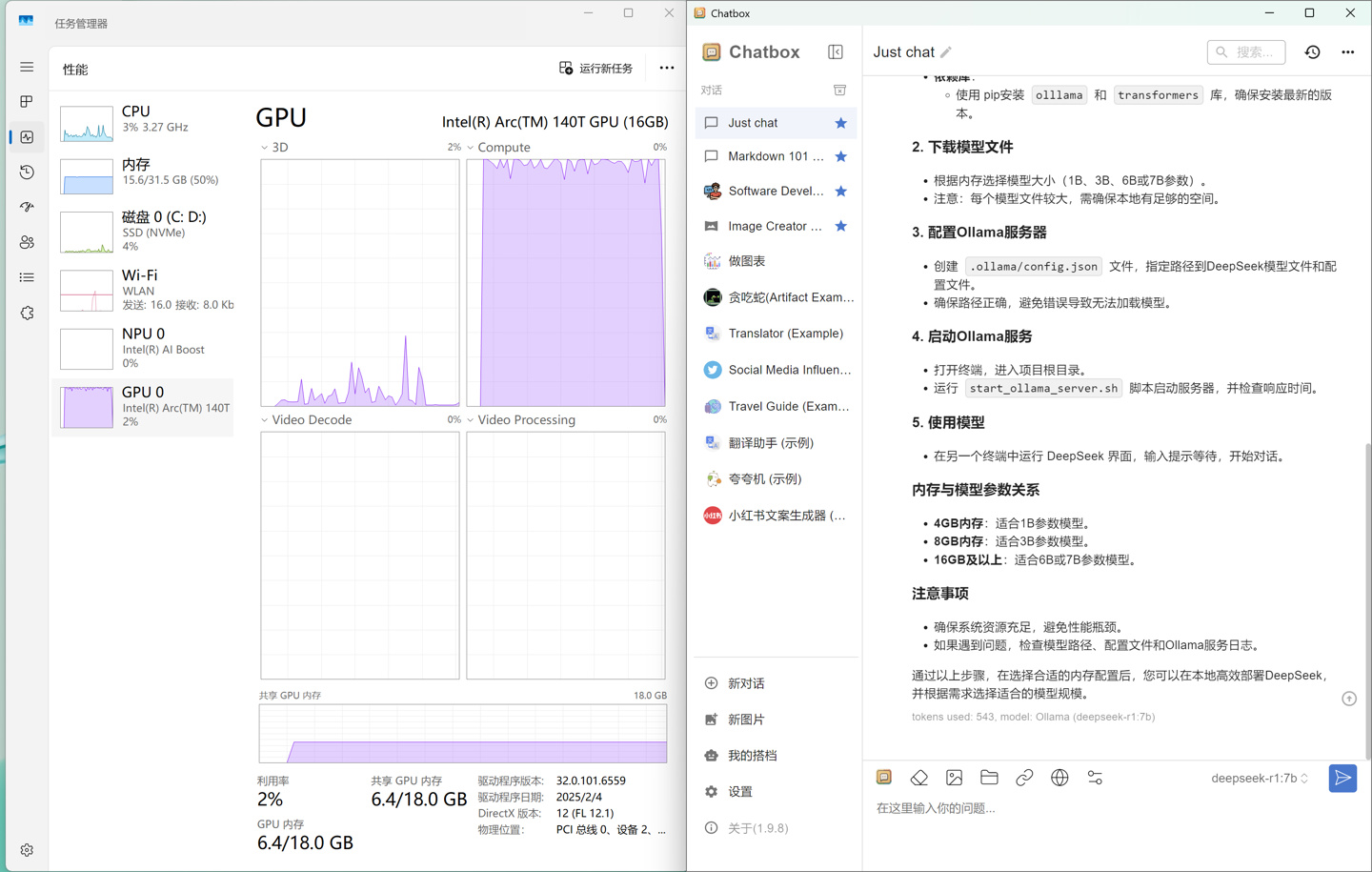This screenshot has height=872, width=1372.
Task: Click the 运行新任务 button
Action: pos(595,69)
